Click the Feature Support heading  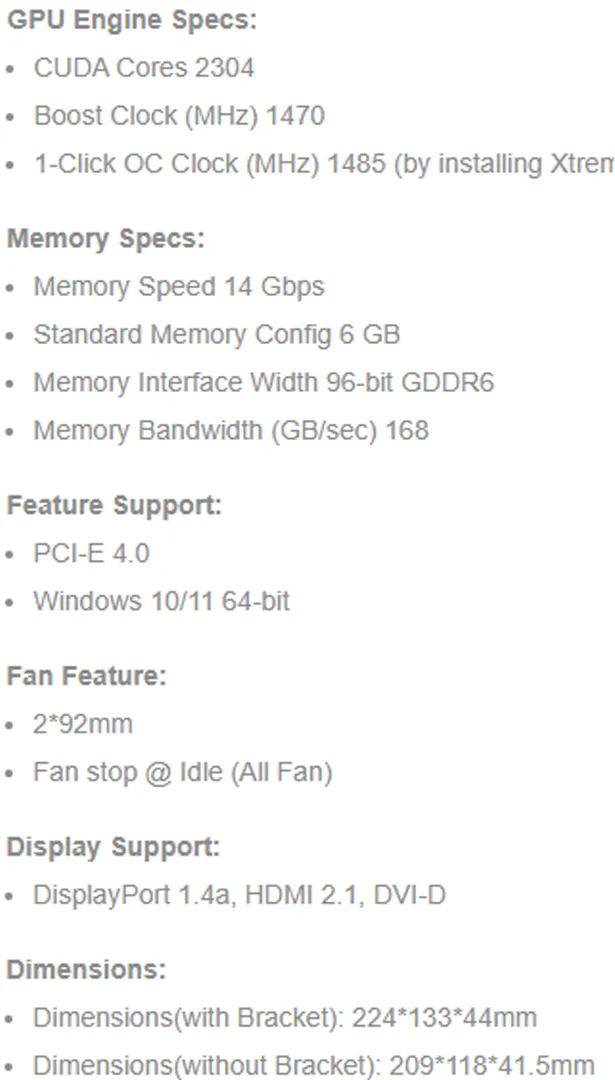coord(114,506)
